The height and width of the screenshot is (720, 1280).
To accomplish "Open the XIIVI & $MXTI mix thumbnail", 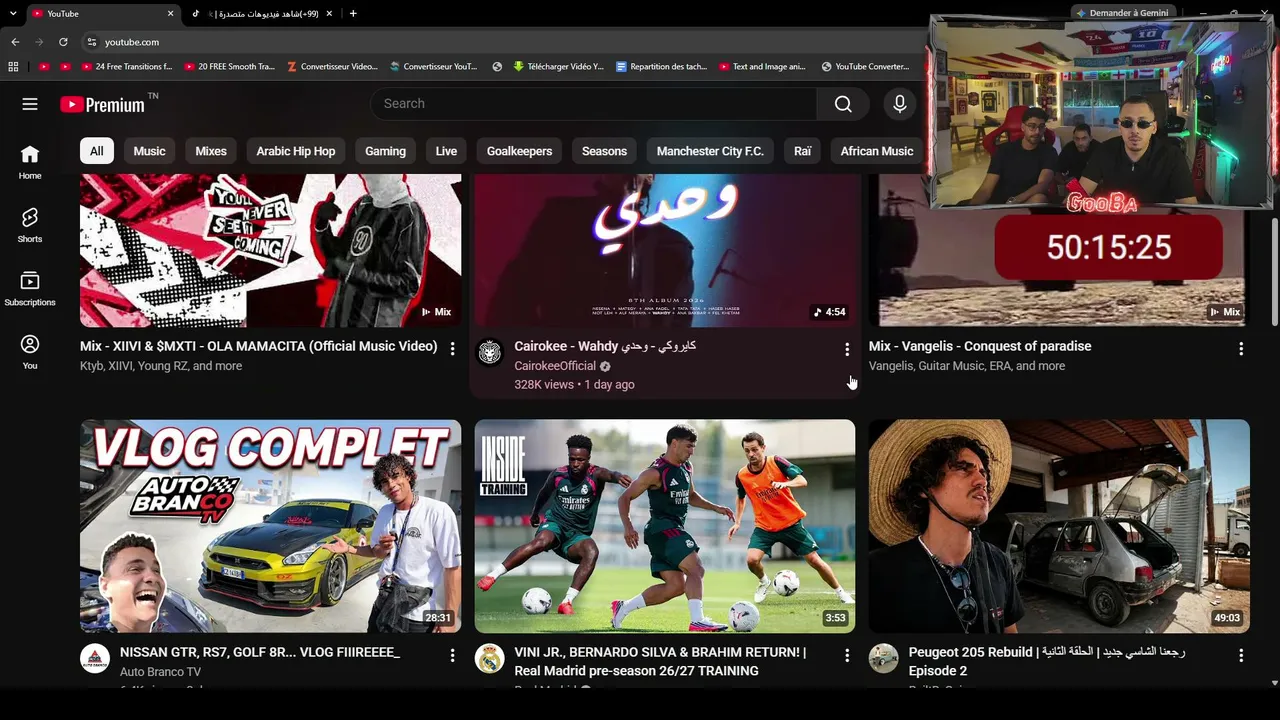I will (x=270, y=251).
